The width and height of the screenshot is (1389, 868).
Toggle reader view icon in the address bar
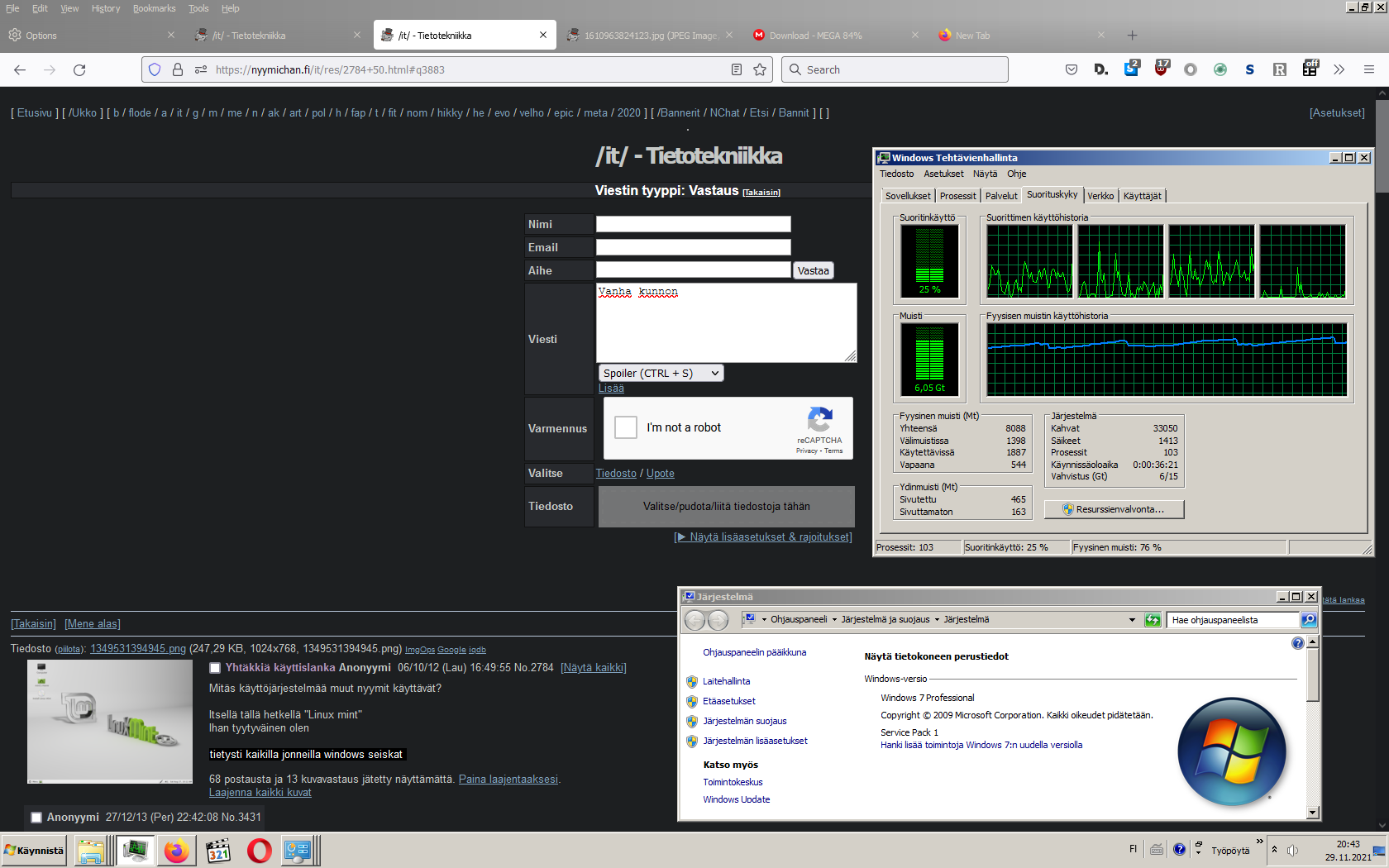[x=737, y=70]
